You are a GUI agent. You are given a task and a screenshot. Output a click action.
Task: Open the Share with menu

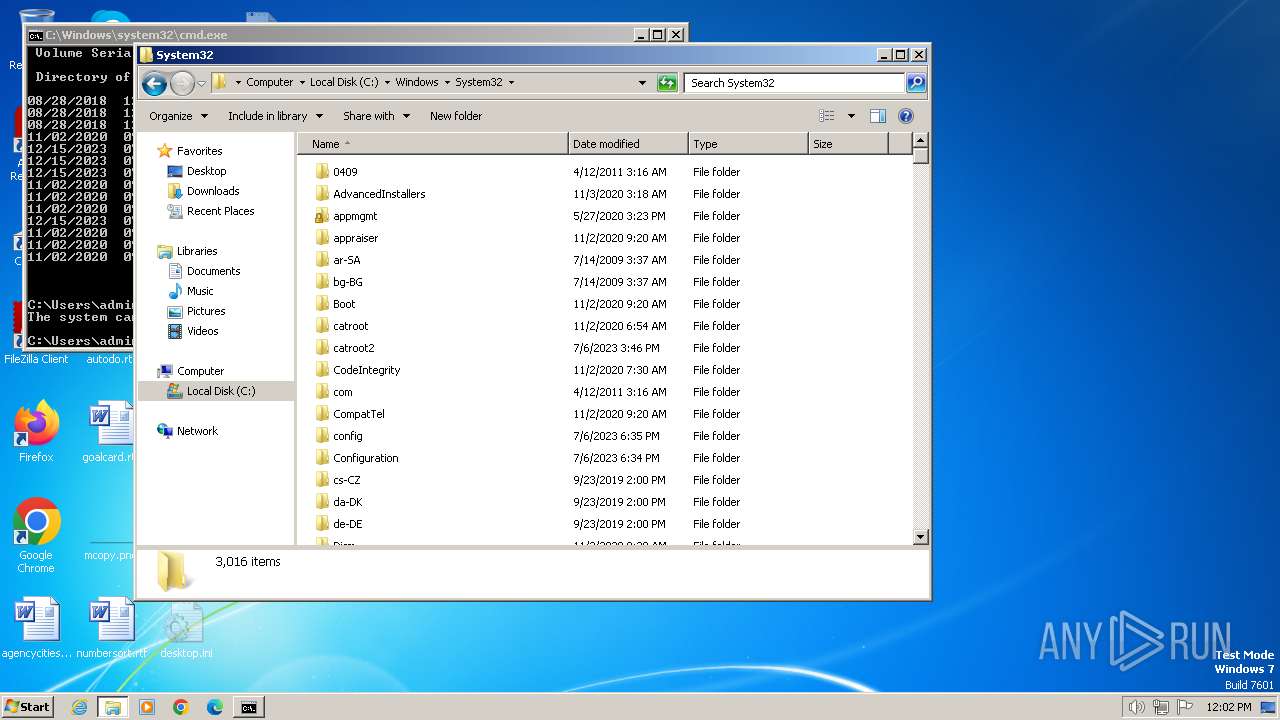click(376, 116)
